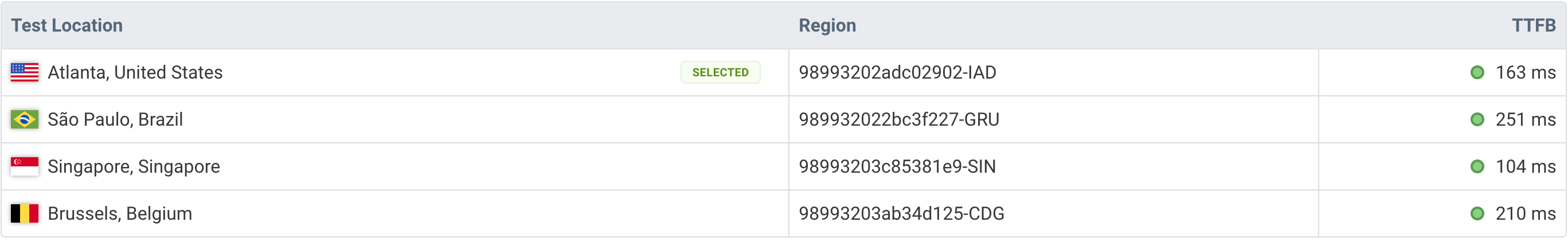Click the green status dot beside 210 ms
Image resolution: width=1568 pixels, height=245 pixels.
pyautogui.click(x=1477, y=213)
